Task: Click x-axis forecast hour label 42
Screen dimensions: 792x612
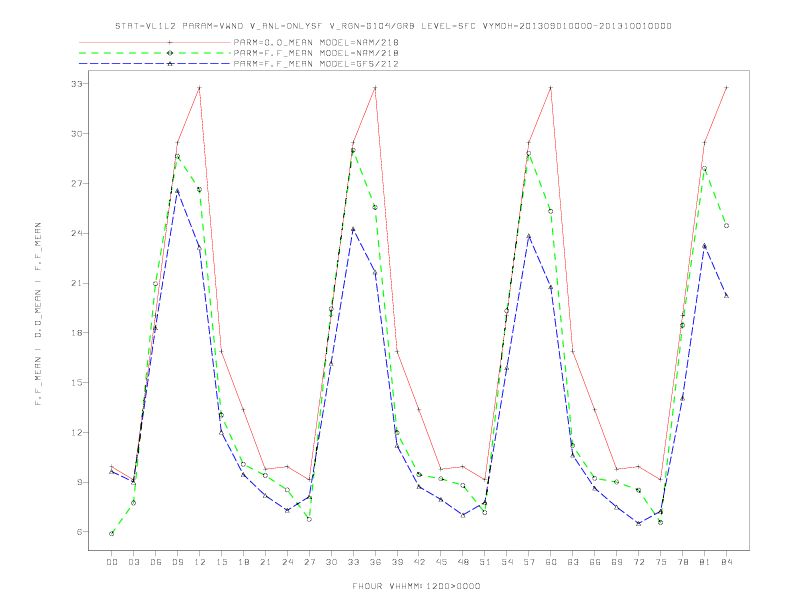Action: coord(419,562)
